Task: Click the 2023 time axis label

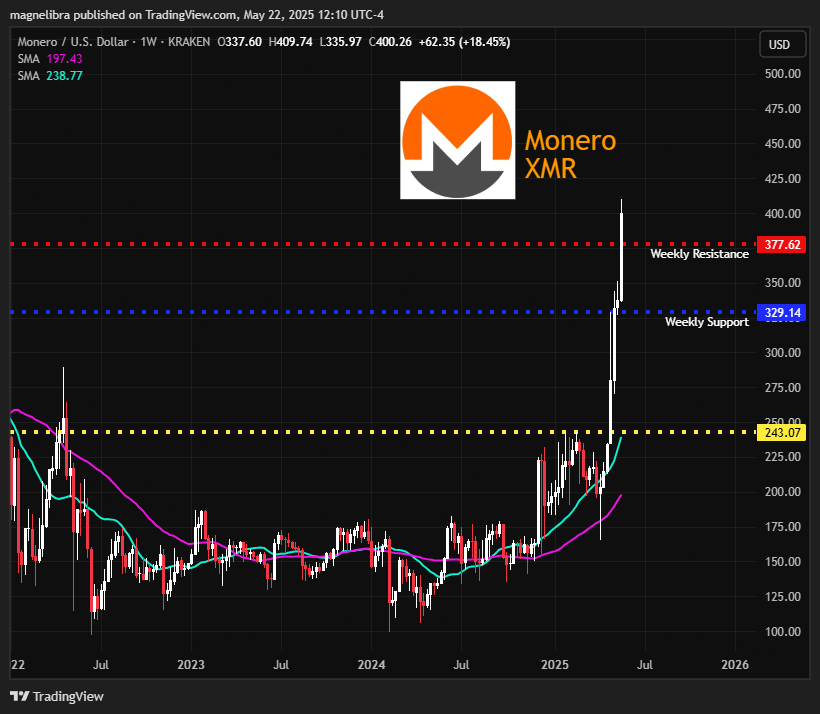Action: tap(191, 665)
